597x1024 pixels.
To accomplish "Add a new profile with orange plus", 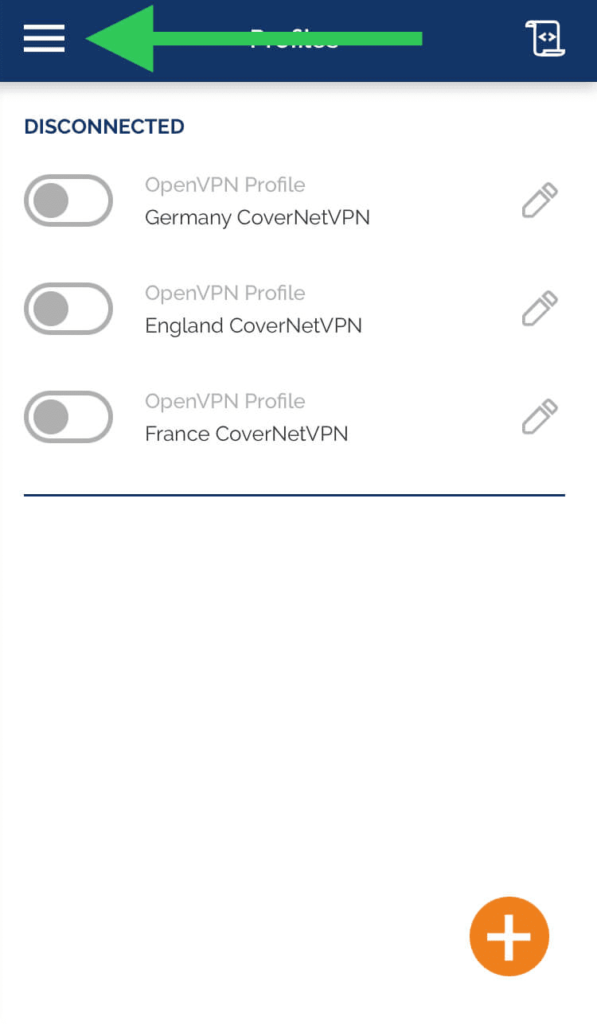I will 509,936.
